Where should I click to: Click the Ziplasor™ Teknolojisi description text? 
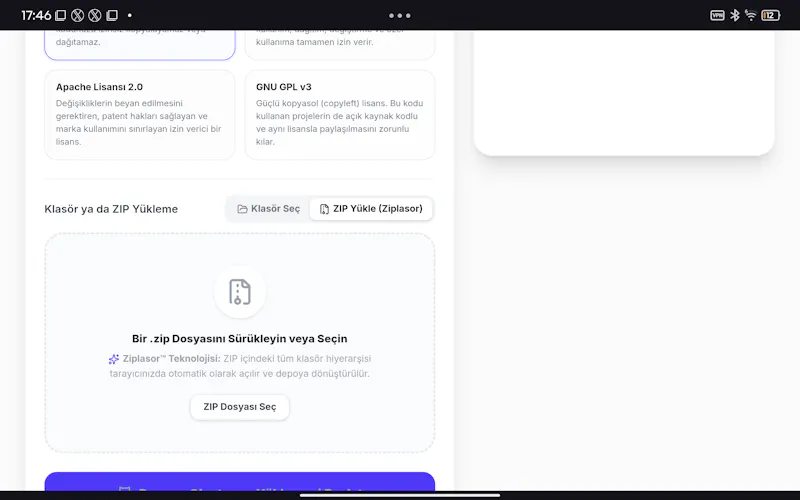pyautogui.click(x=240, y=366)
